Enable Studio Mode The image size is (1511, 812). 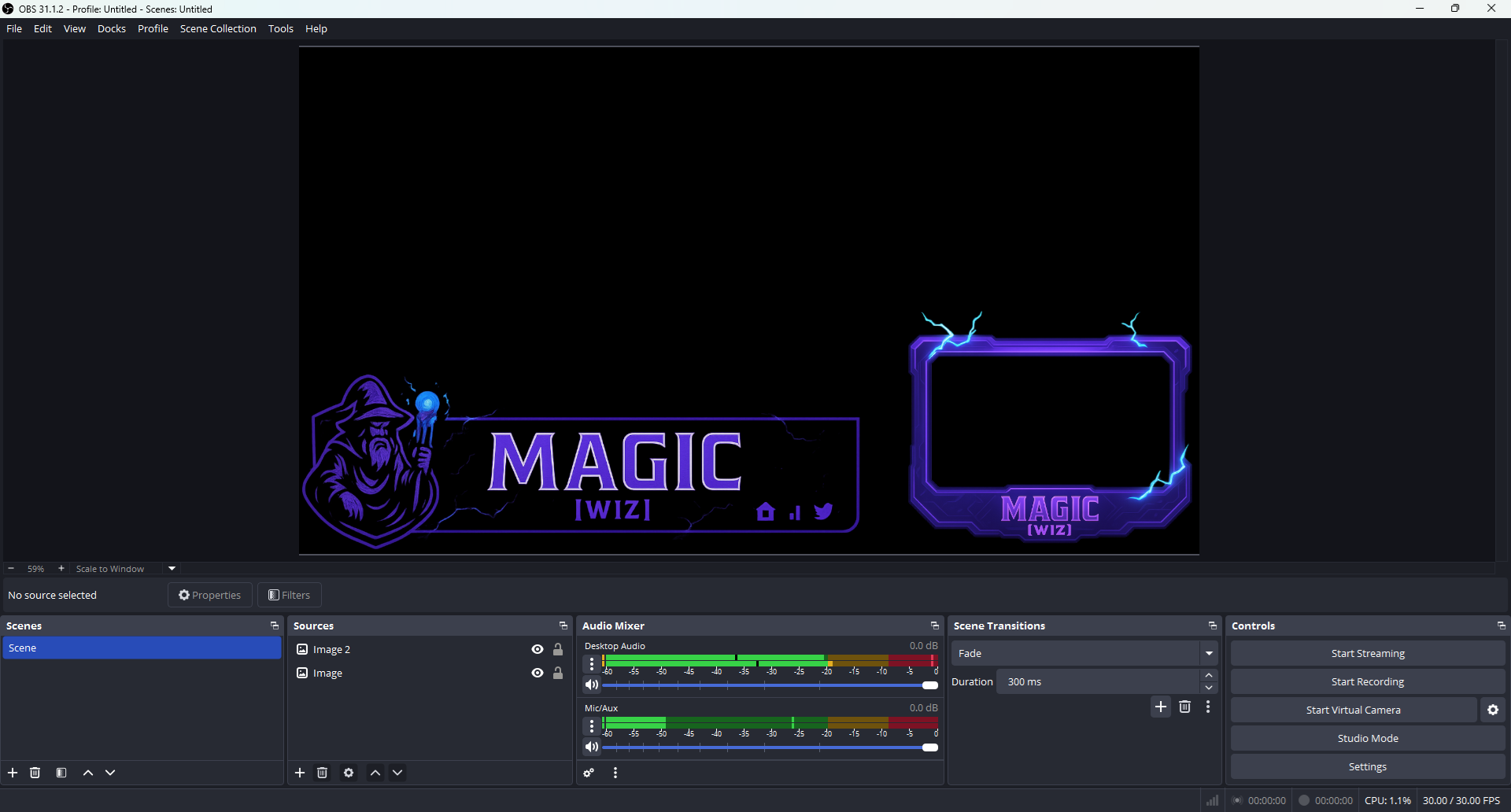click(1367, 738)
